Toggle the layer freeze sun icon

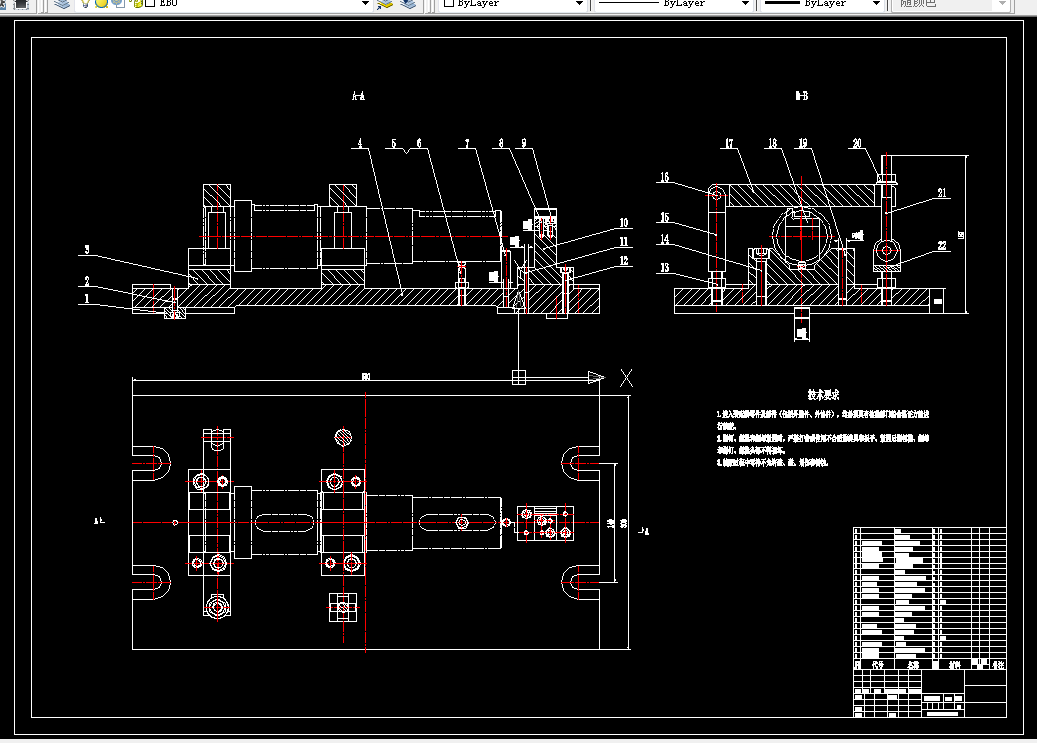(101, 3)
